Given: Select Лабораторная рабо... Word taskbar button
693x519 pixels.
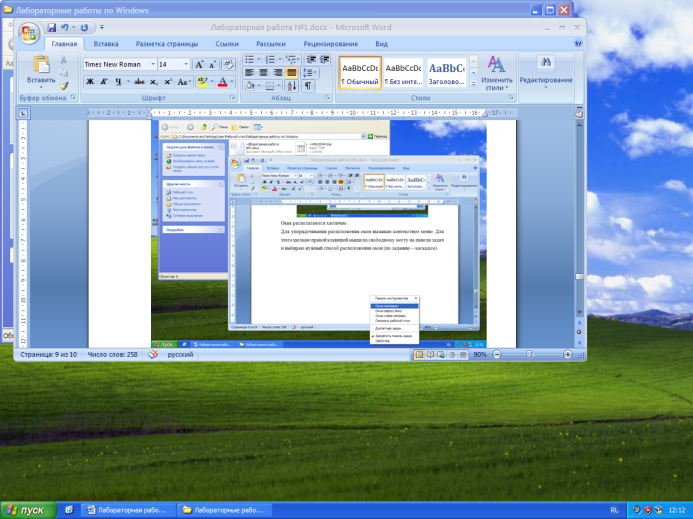Looking at the screenshot, I should [127, 510].
